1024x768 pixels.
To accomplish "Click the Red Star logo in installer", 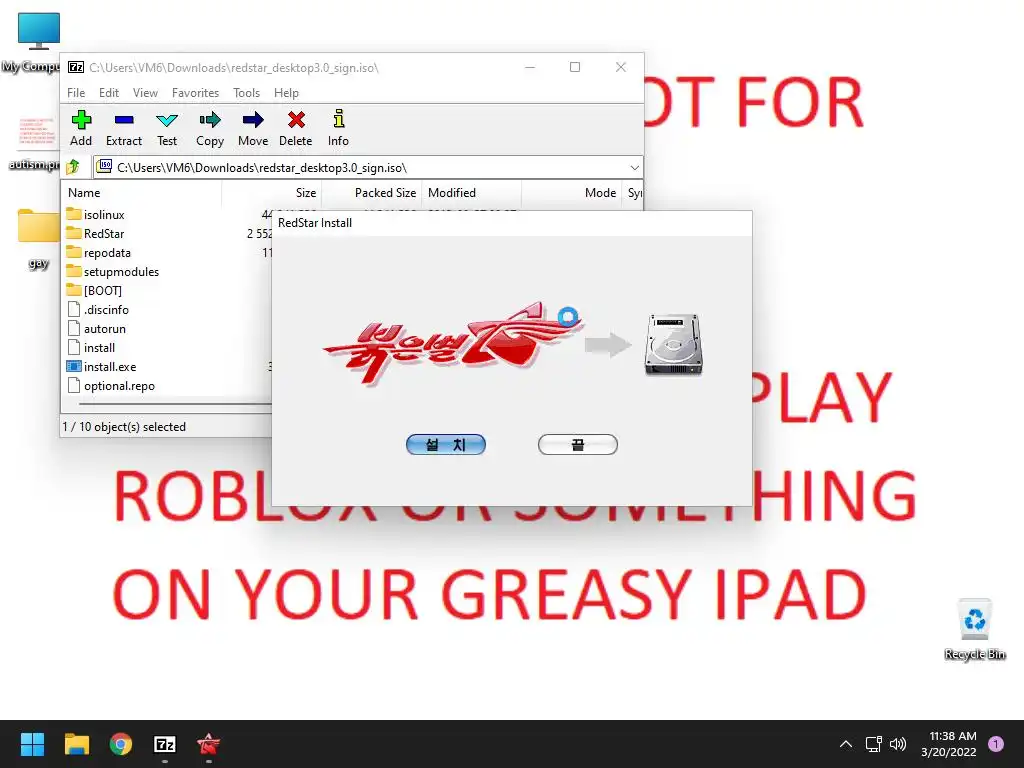I will click(452, 342).
